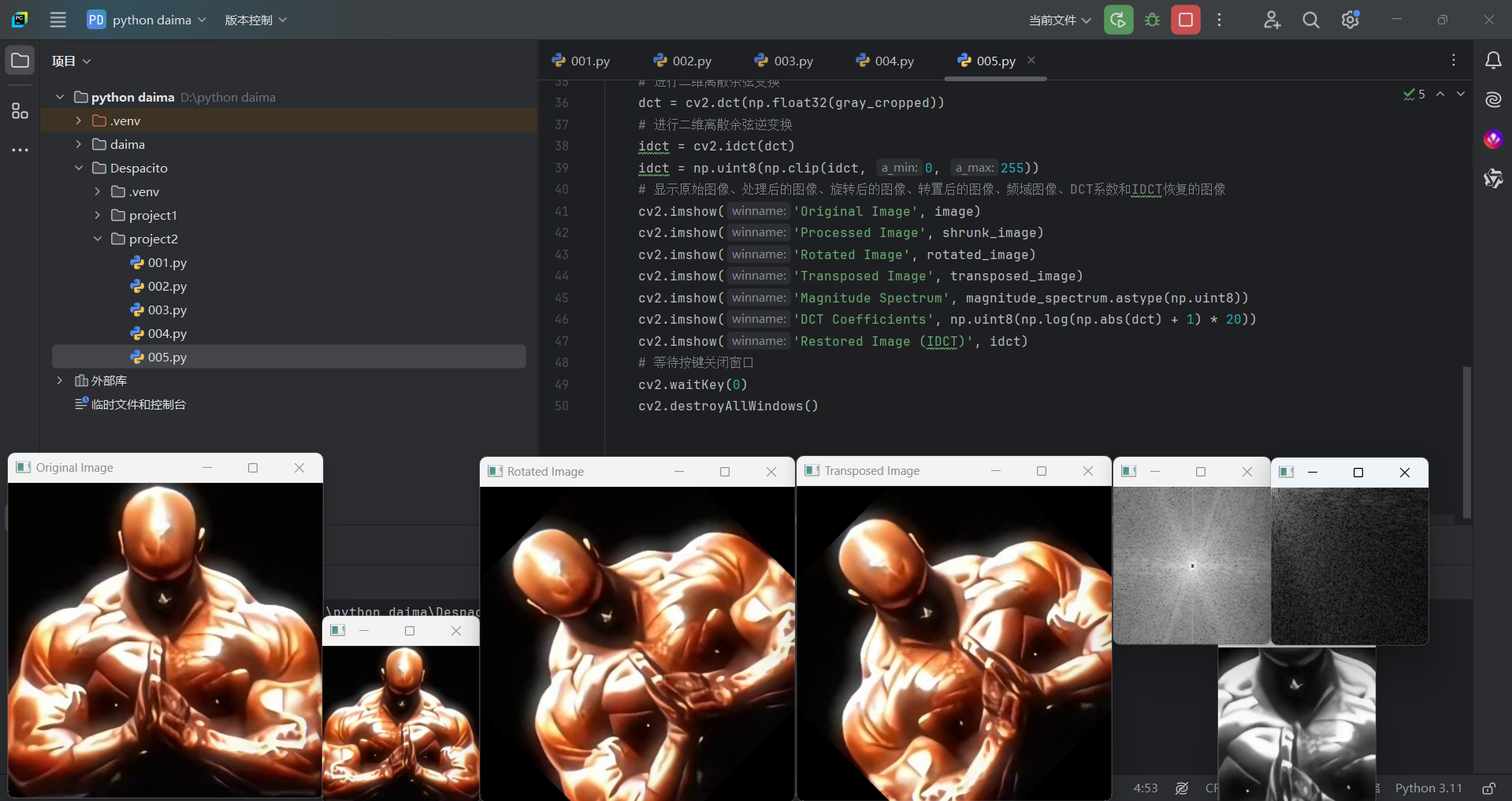Click the 4:53 cursor position indicator
Viewport: 1512px width, 801px height.
[x=1146, y=788]
